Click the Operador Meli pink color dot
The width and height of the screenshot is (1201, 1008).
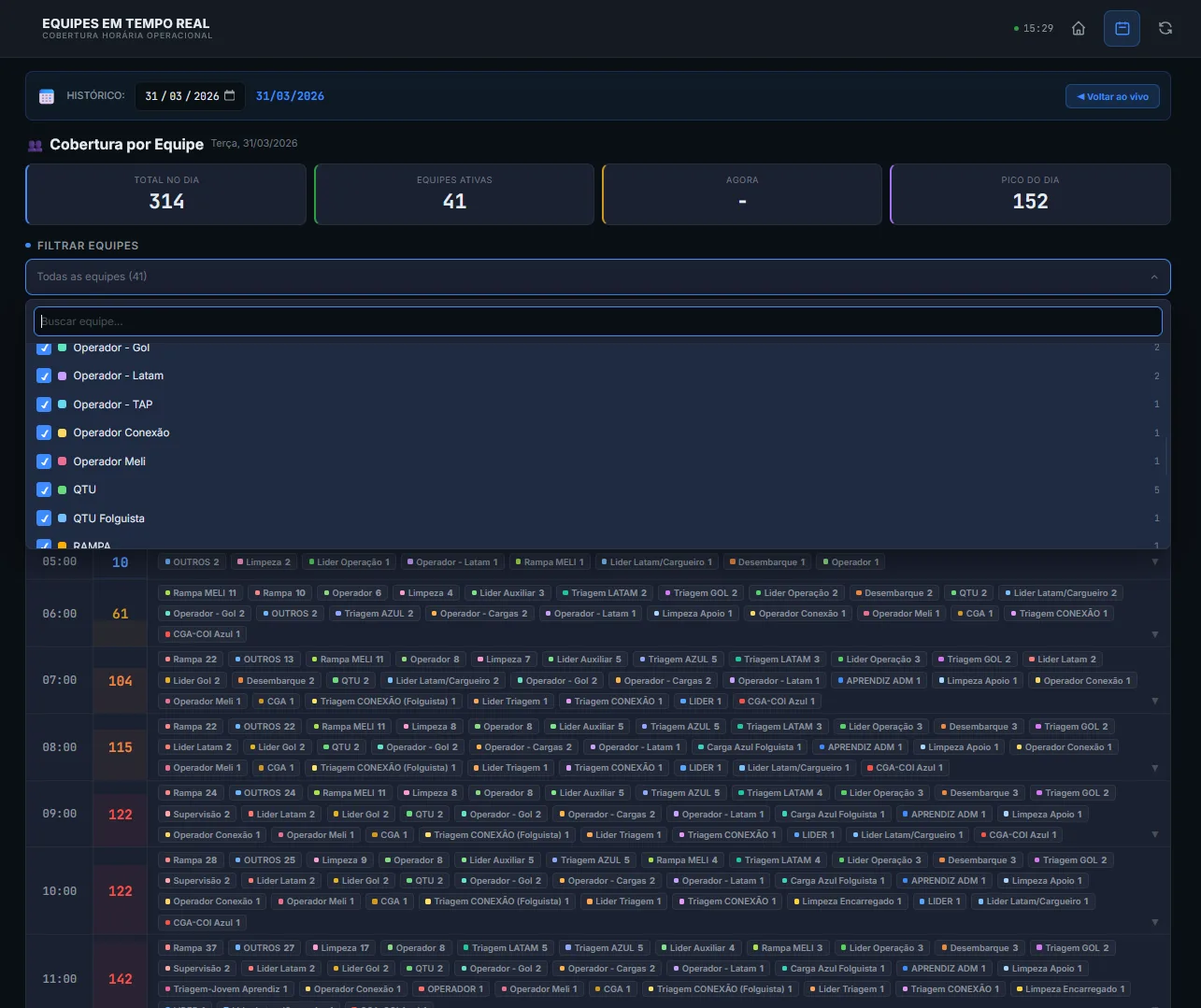click(x=63, y=461)
